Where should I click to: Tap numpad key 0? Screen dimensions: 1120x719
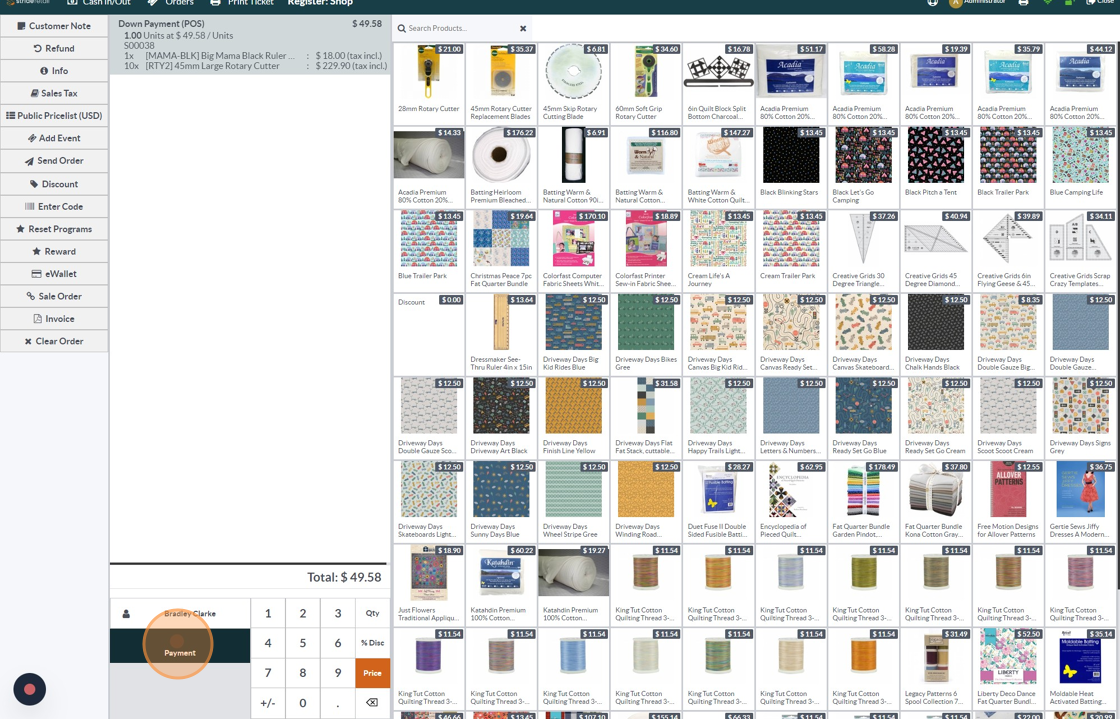[303, 703]
